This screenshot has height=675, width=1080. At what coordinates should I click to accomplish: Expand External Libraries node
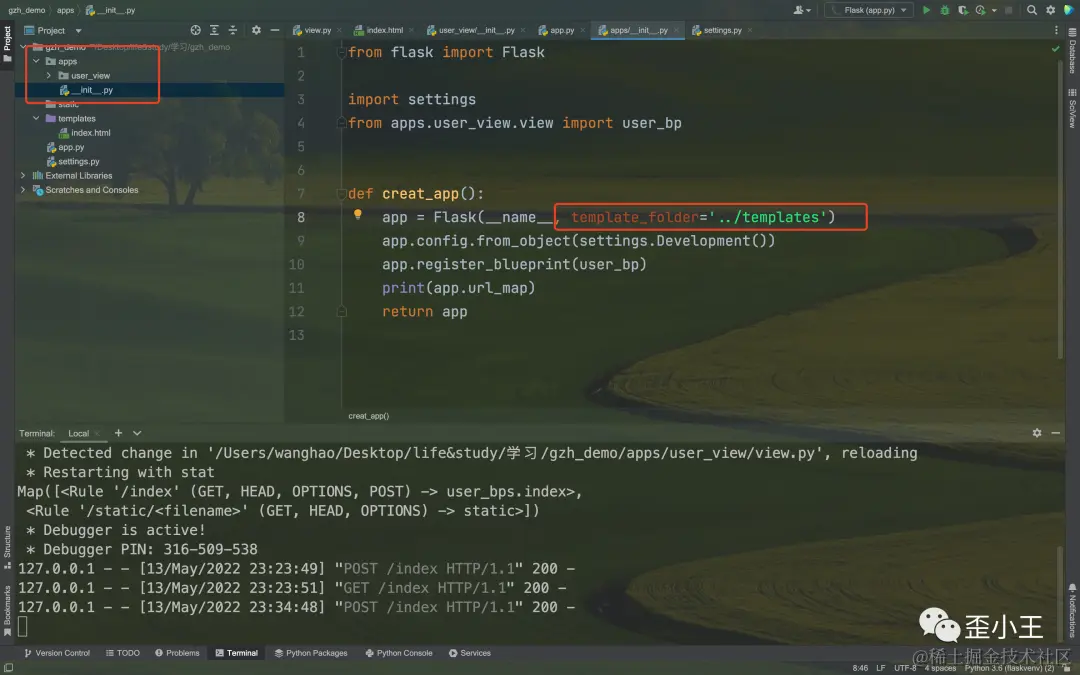(x=23, y=176)
